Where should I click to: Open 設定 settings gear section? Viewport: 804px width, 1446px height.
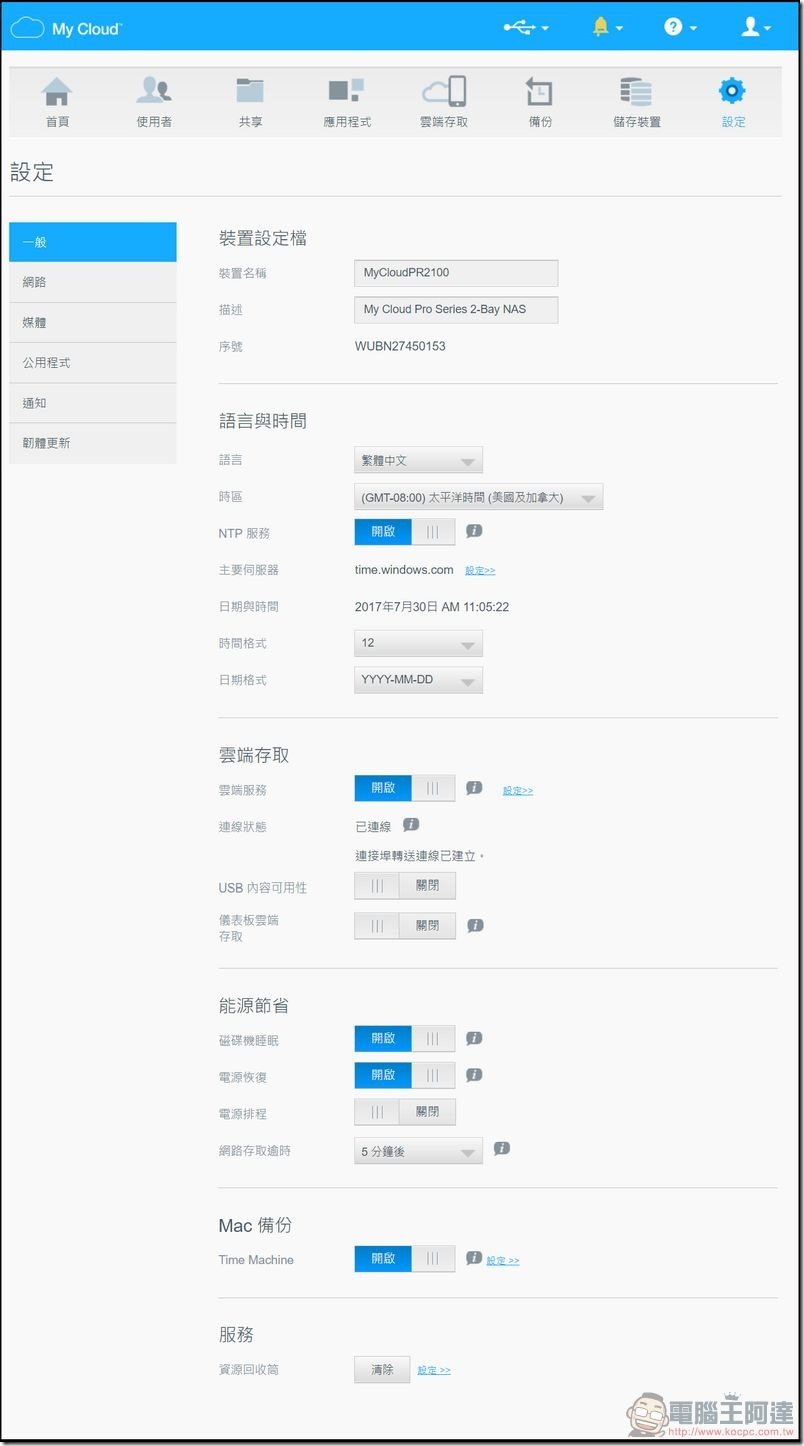tap(733, 102)
